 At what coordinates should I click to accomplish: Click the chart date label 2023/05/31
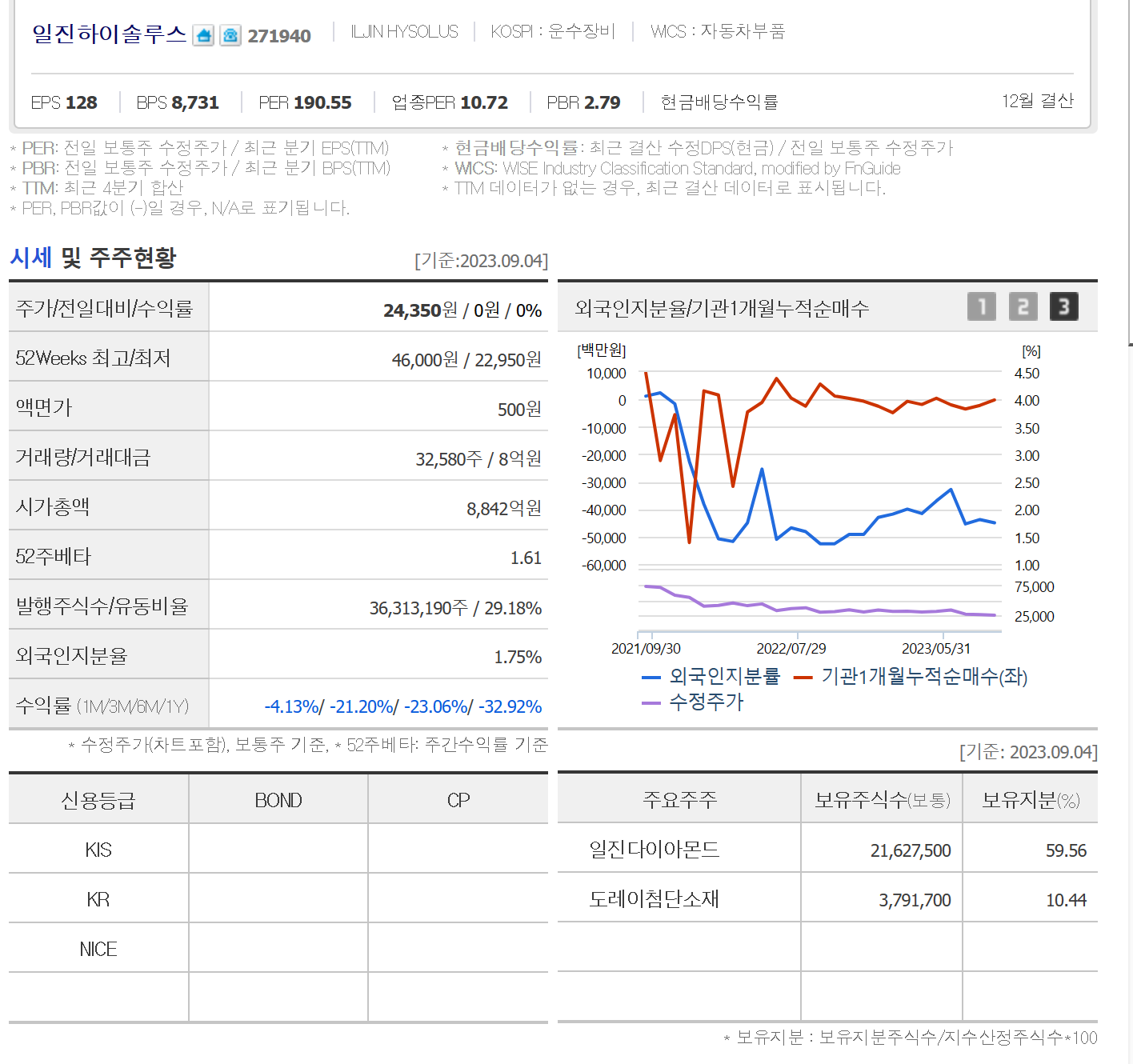(936, 649)
